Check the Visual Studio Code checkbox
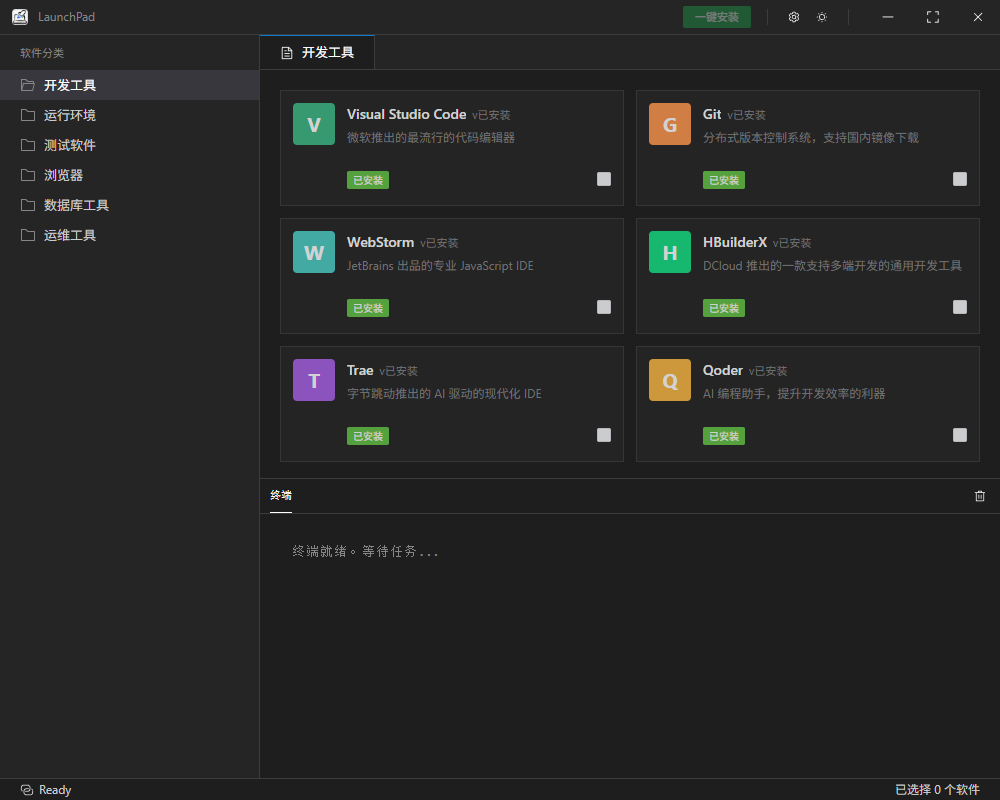The width and height of the screenshot is (1000, 800). [604, 179]
